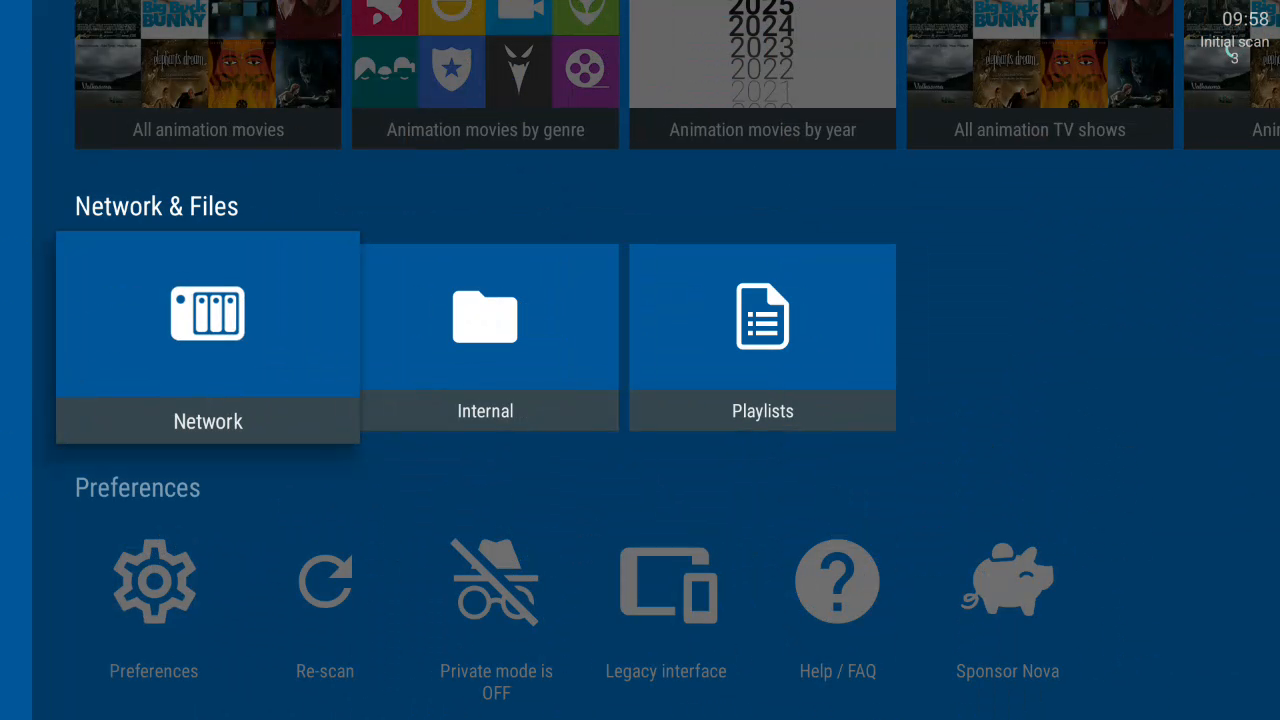Open All animation movies card

coord(208,74)
